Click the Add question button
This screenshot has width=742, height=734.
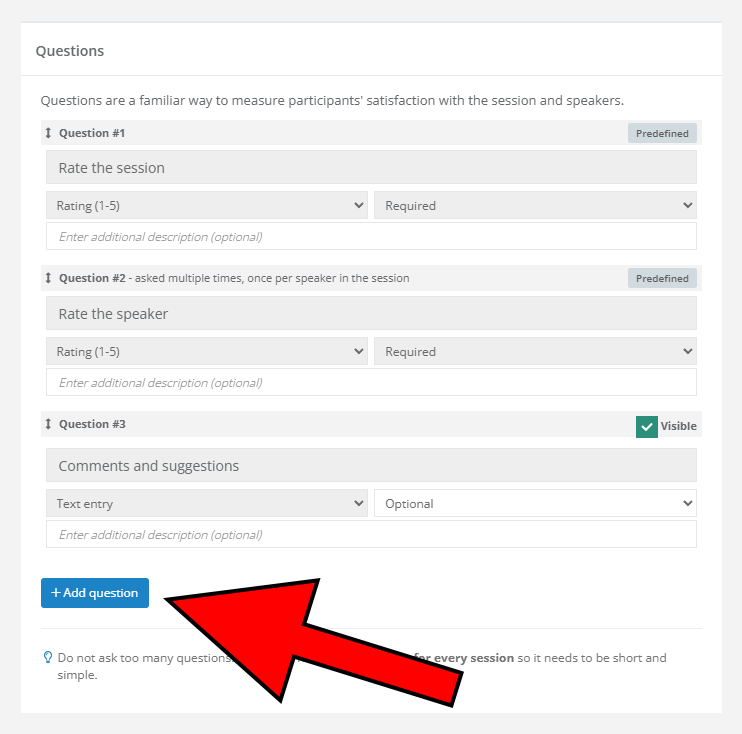pos(95,593)
